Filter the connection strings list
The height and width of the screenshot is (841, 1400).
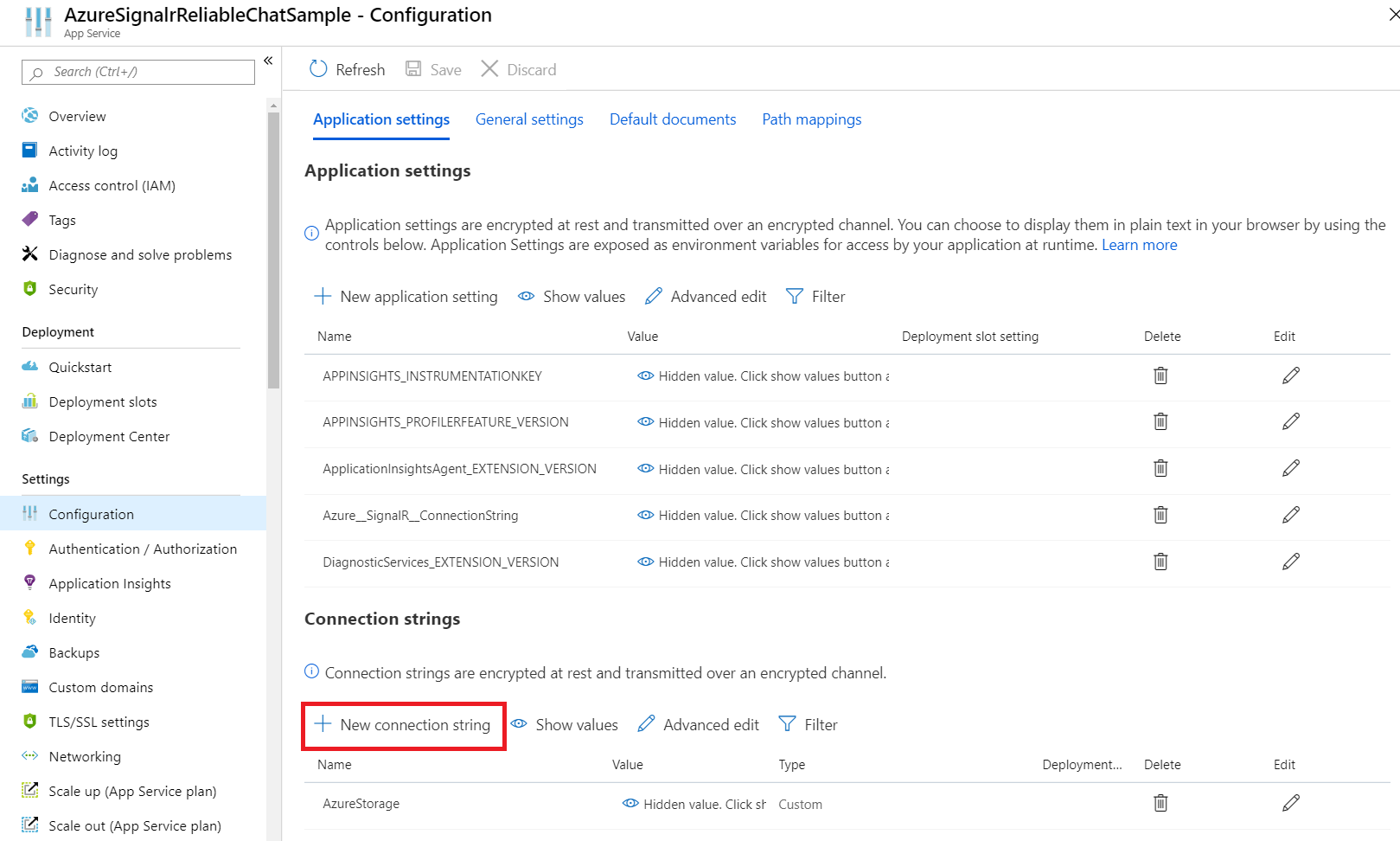[x=809, y=725]
